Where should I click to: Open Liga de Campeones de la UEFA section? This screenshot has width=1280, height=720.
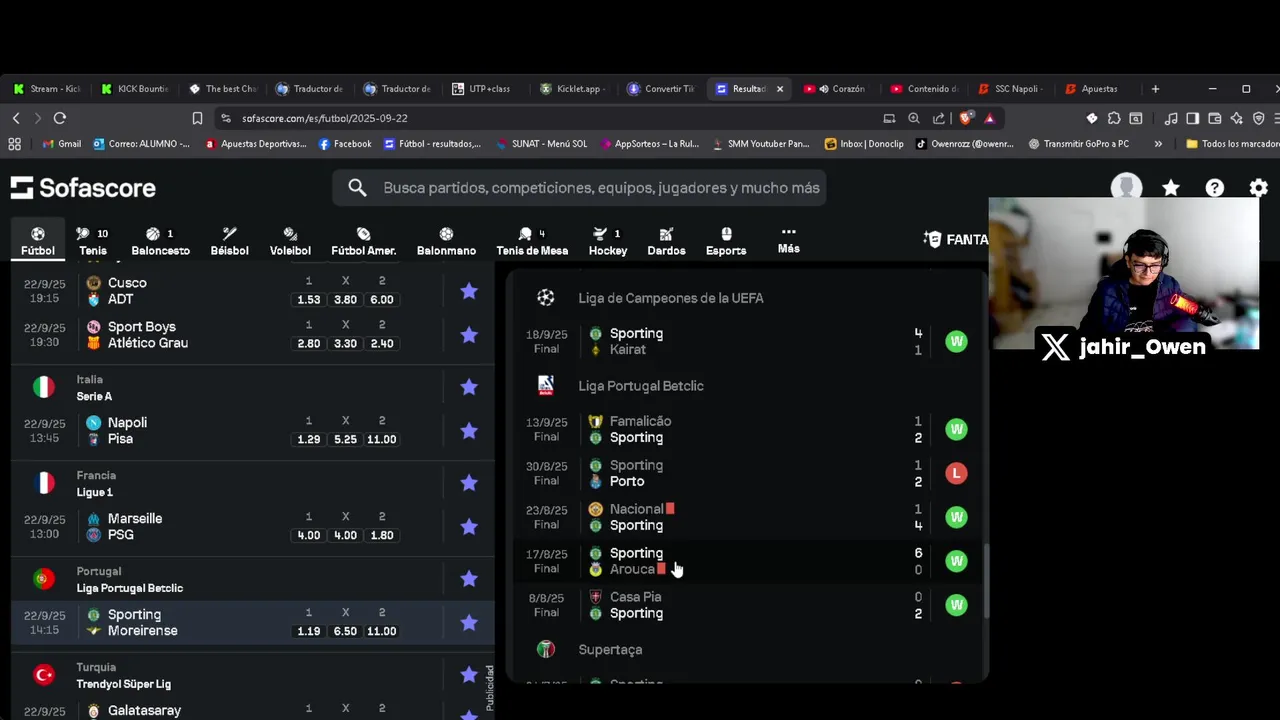point(670,298)
